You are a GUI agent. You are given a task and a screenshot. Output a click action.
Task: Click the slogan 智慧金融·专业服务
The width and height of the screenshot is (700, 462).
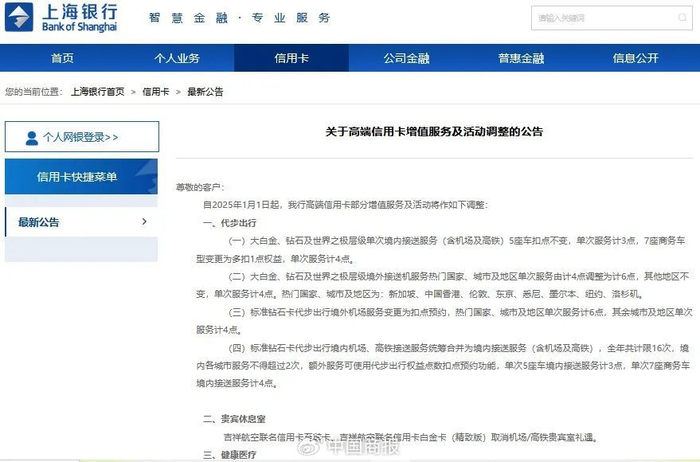[x=239, y=18]
